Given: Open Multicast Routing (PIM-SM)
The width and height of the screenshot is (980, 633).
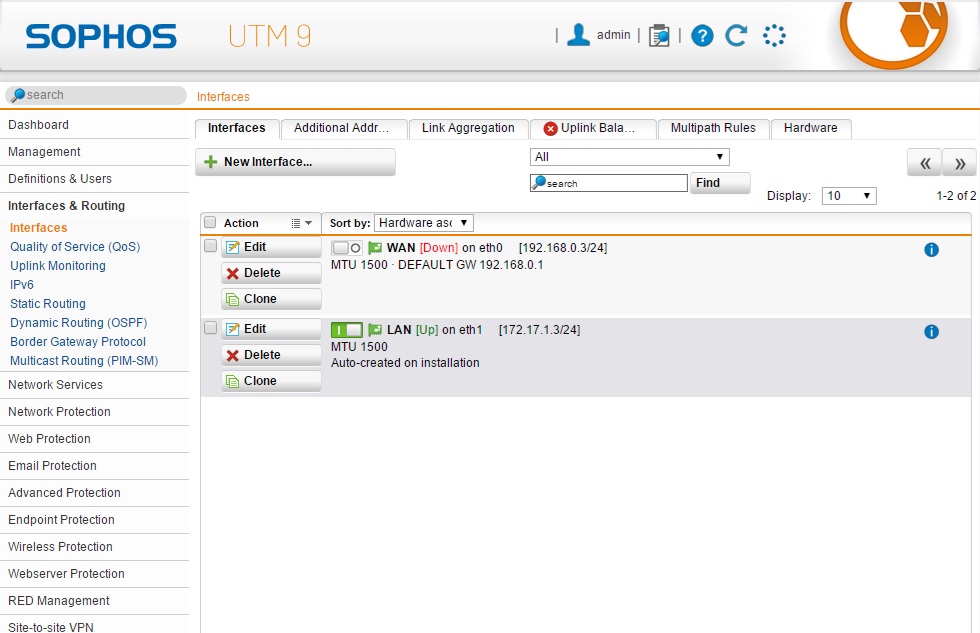Looking at the screenshot, I should [84, 361].
